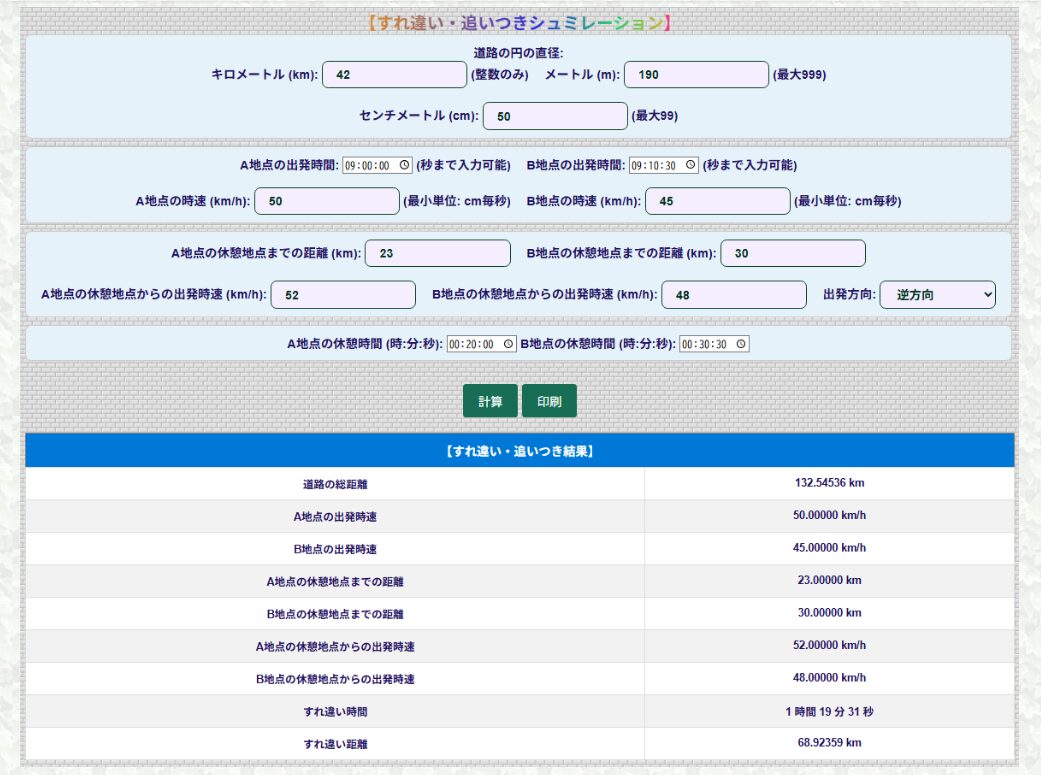
Task: Click the B地点の時速 input showing 45
Action: [x=717, y=201]
